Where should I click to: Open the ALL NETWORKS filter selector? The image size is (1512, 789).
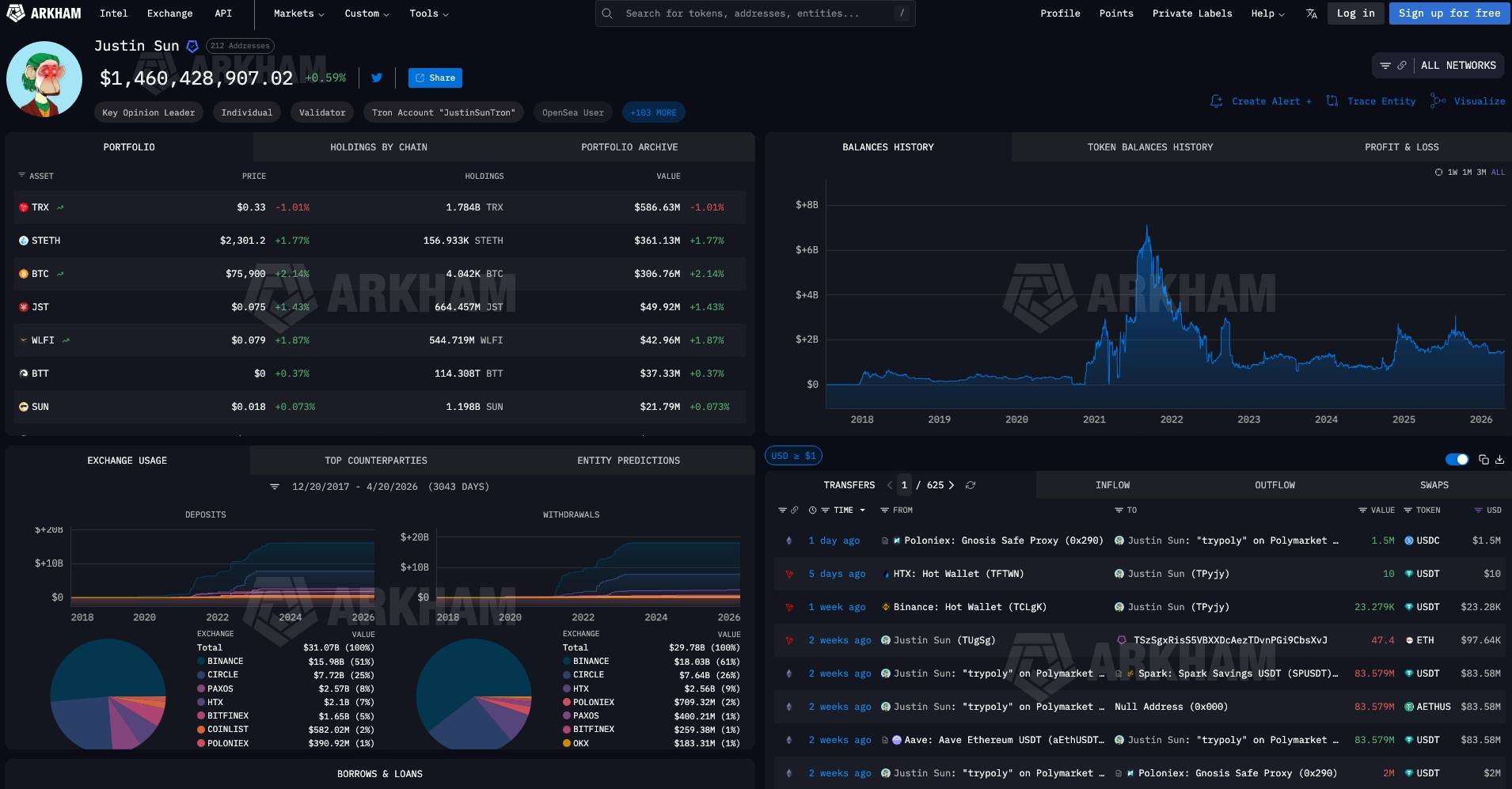[1438, 66]
